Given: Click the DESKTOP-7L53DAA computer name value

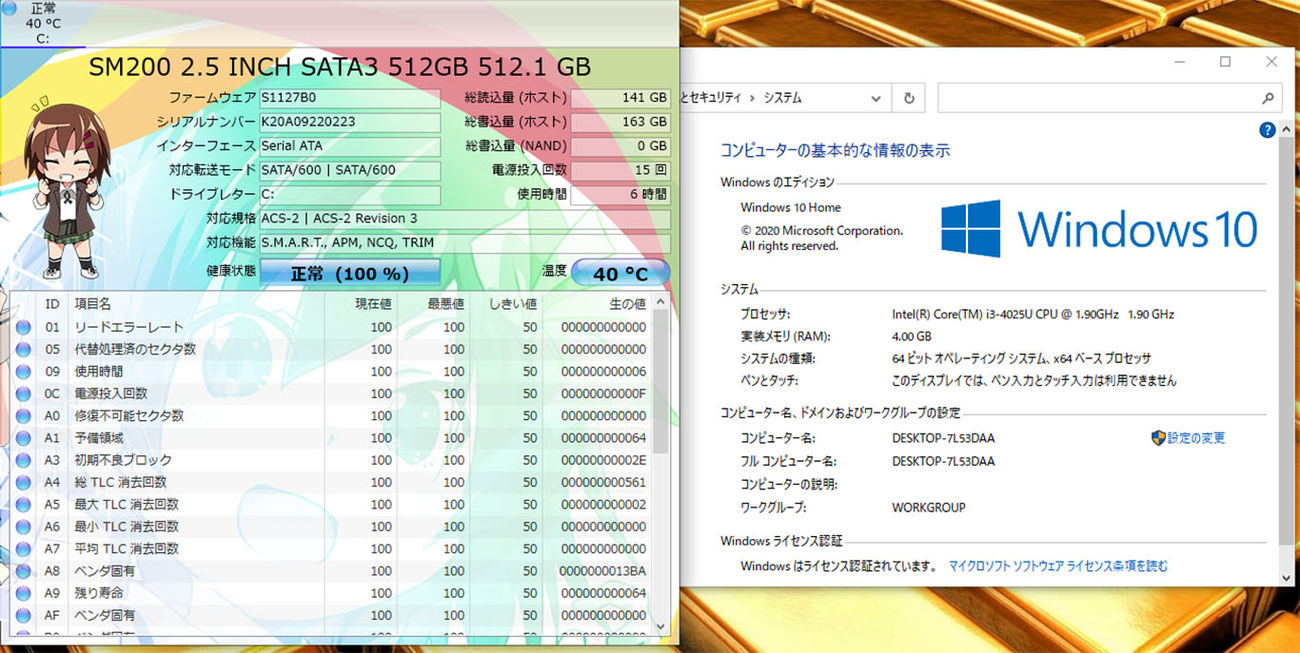Looking at the screenshot, I should [943, 438].
